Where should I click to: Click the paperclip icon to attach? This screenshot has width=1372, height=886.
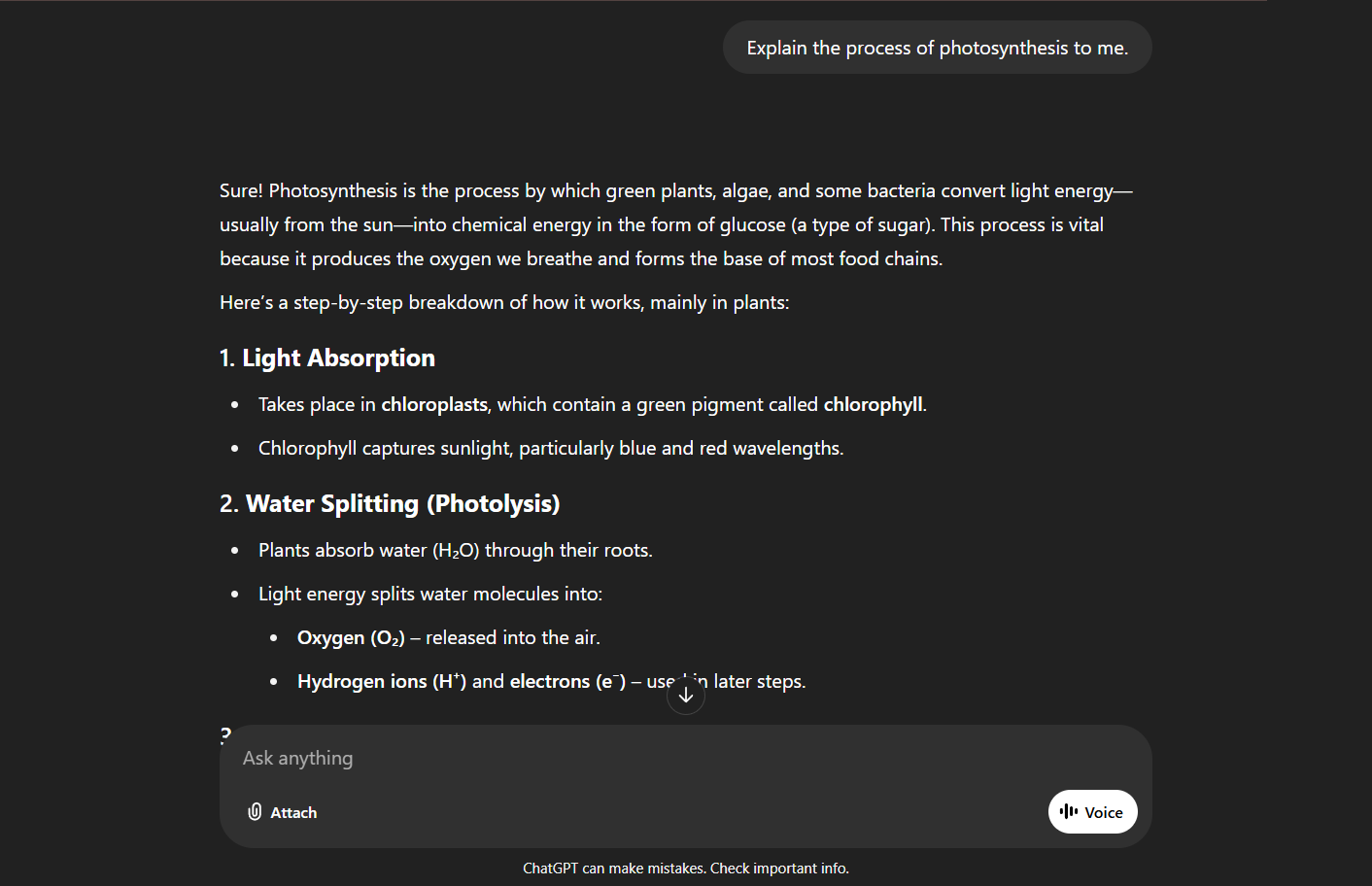coord(255,812)
